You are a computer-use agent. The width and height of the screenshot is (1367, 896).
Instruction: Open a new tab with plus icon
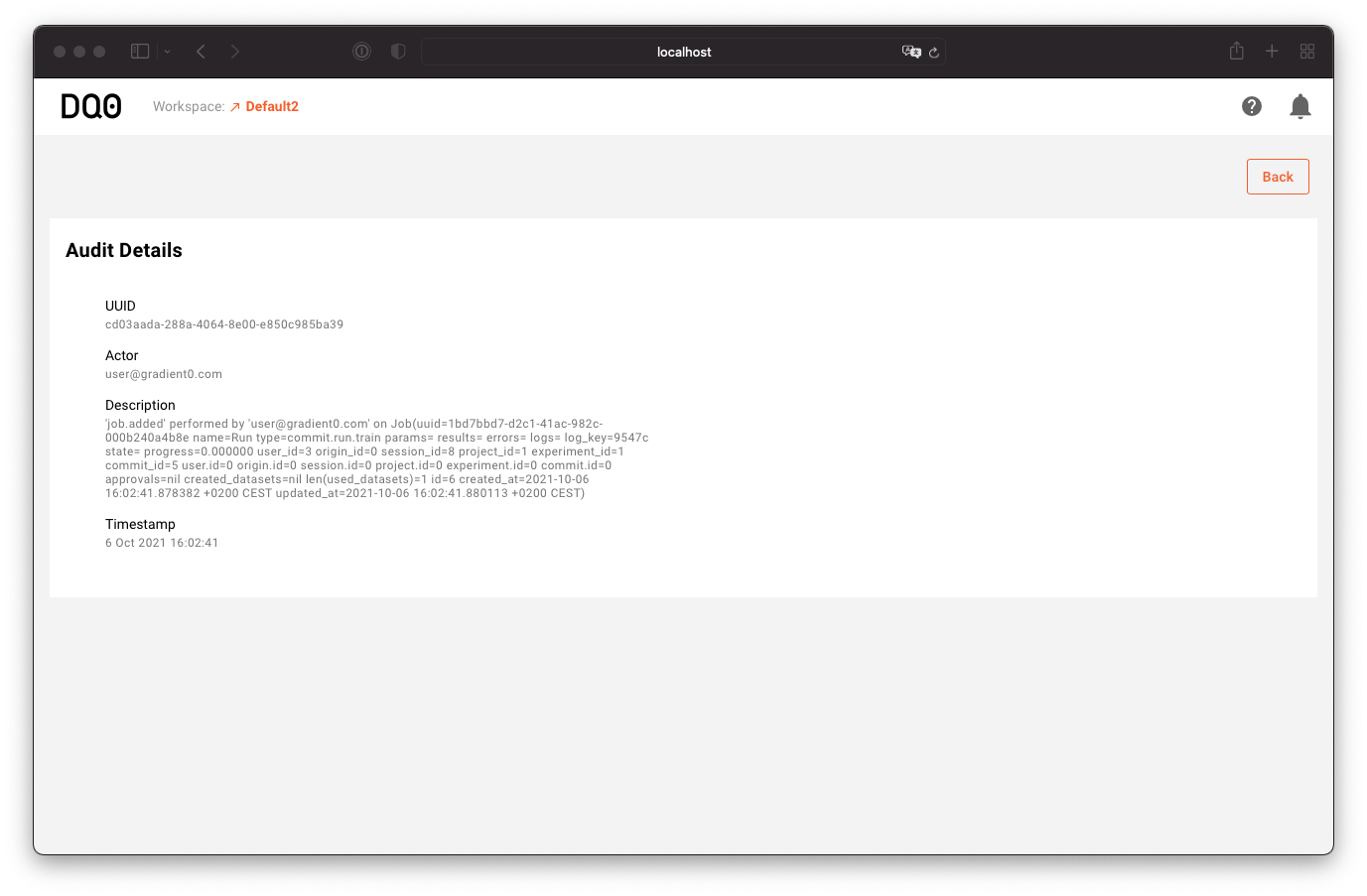click(1272, 51)
